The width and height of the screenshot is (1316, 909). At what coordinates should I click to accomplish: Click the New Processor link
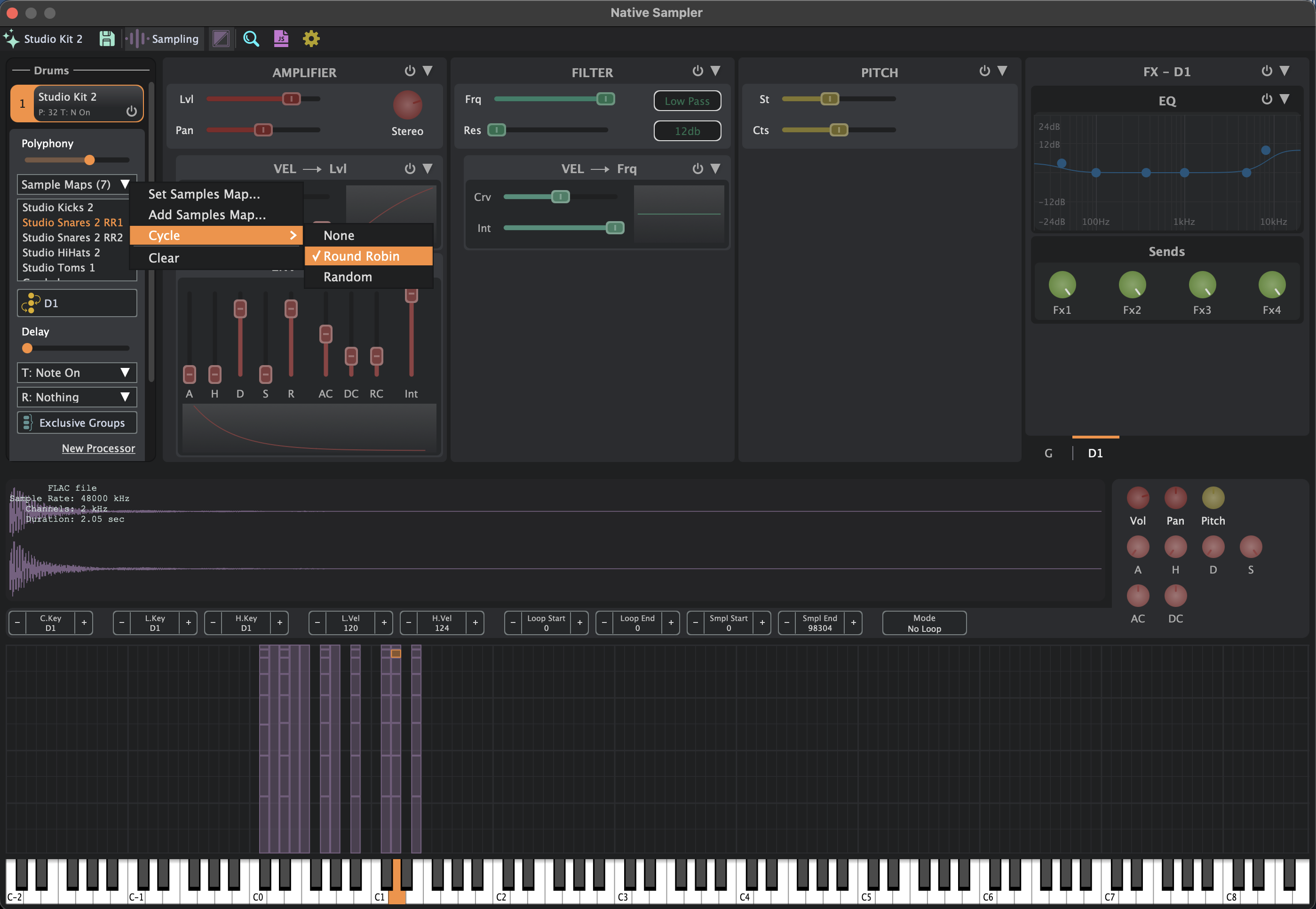[x=98, y=448]
